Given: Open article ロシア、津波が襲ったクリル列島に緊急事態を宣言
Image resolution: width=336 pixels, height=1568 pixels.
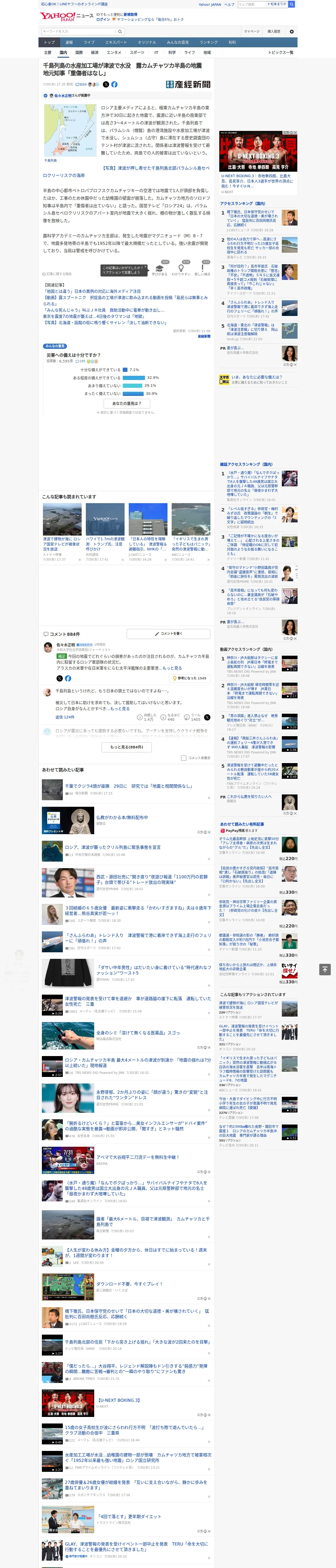Looking at the screenshot, I should [113, 847].
